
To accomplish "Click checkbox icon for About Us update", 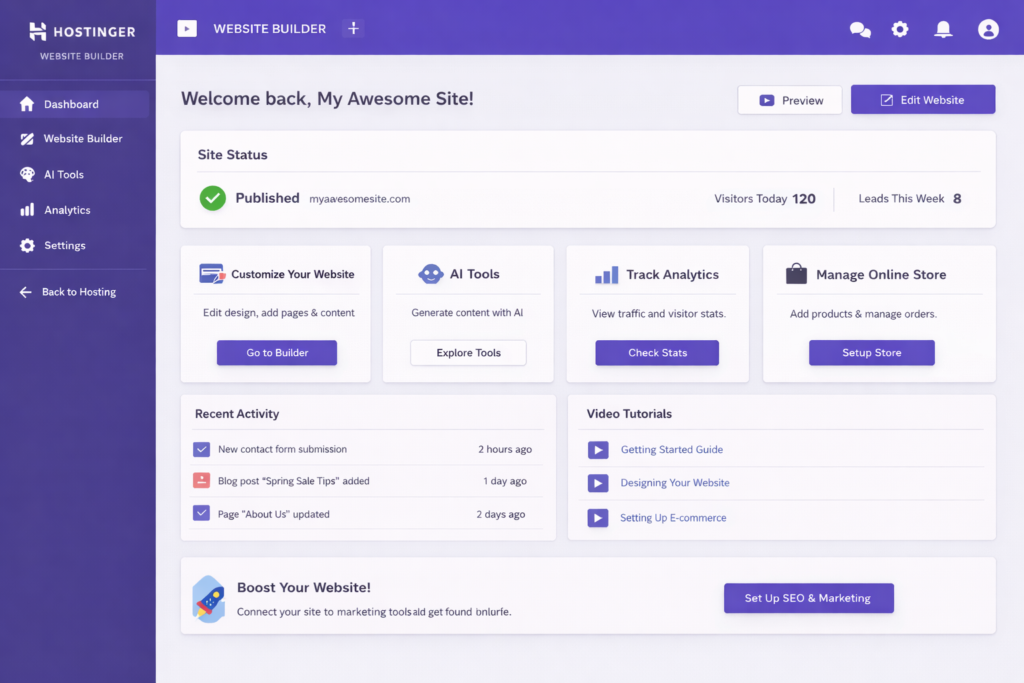I will [201, 514].
